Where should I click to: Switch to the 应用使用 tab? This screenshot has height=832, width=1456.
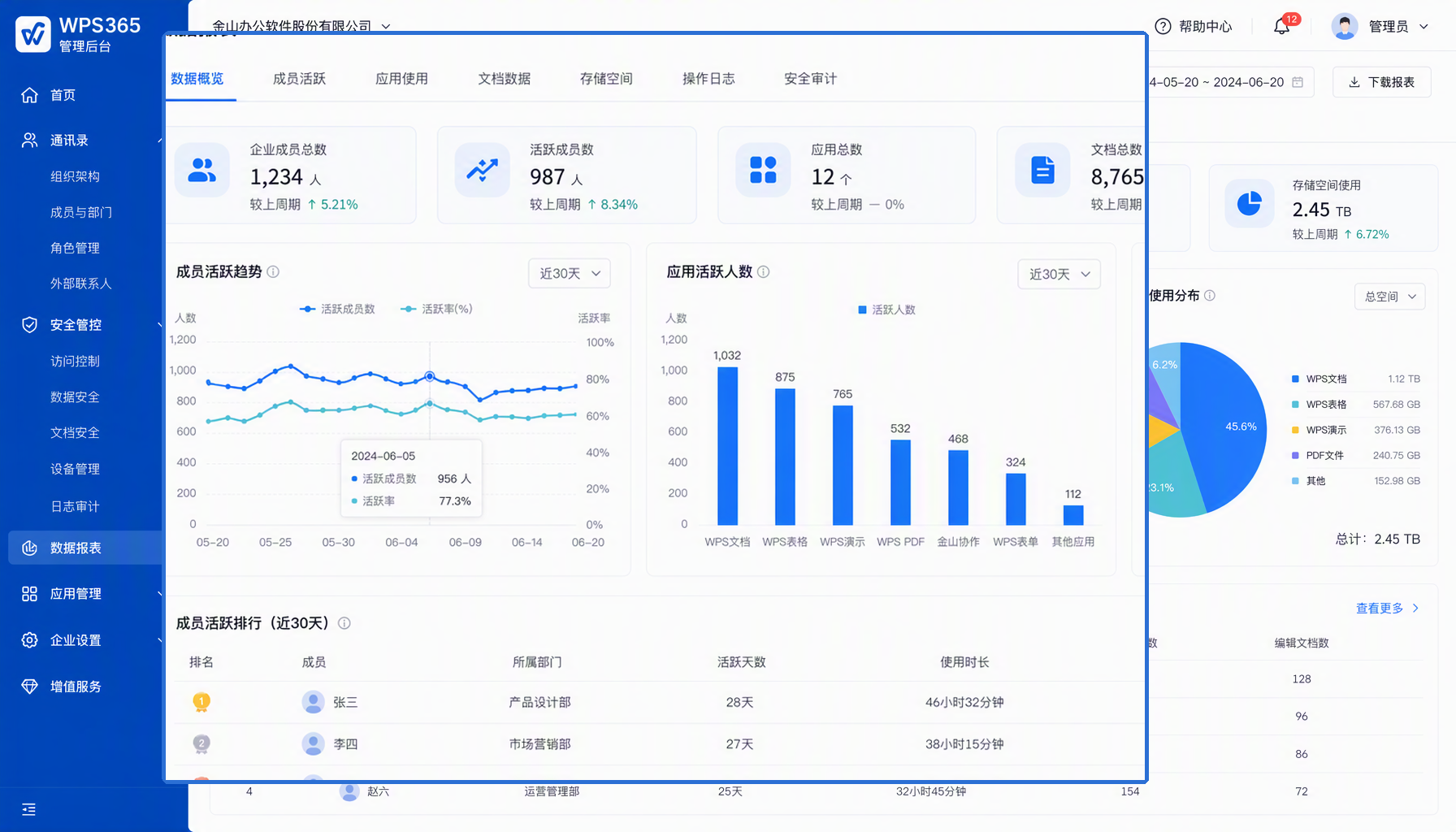pyautogui.click(x=401, y=79)
